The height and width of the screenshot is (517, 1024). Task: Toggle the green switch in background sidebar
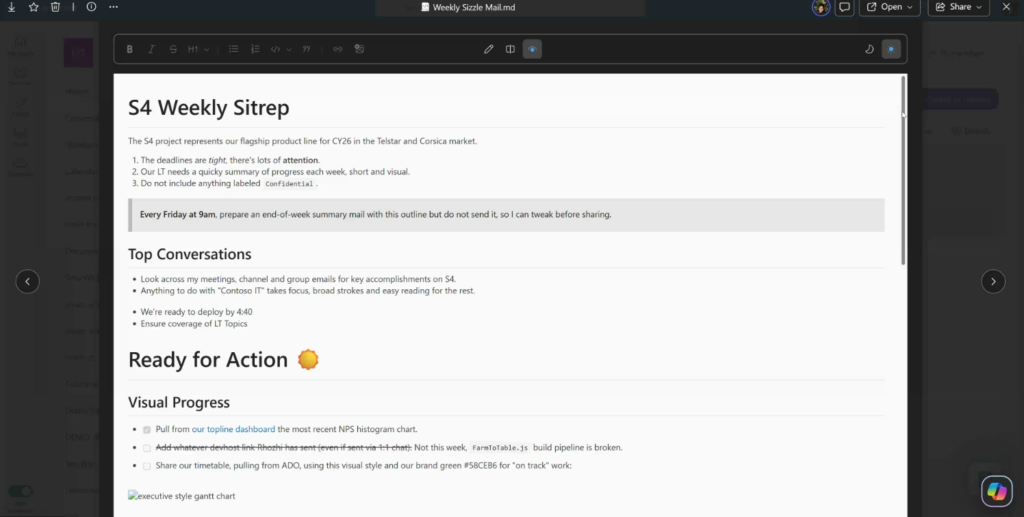(20, 491)
